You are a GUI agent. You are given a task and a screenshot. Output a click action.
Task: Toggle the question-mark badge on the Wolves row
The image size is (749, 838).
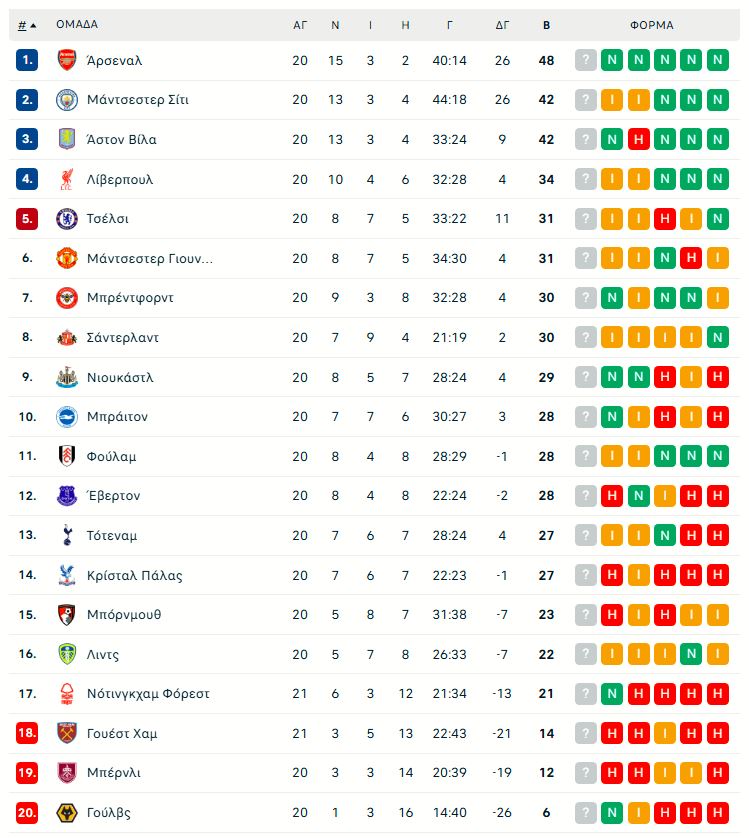584,812
